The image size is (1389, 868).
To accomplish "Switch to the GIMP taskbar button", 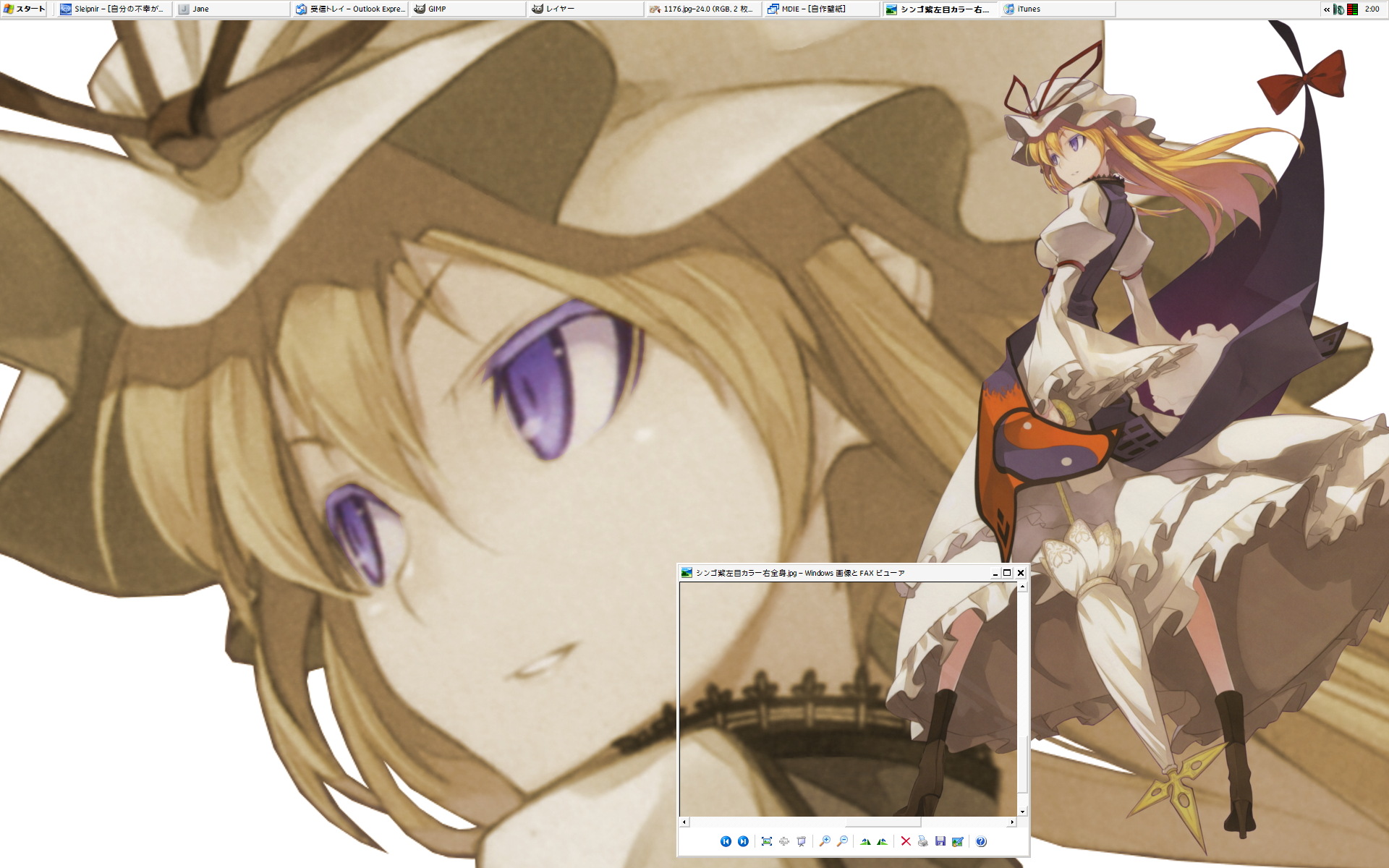I will [x=468, y=9].
